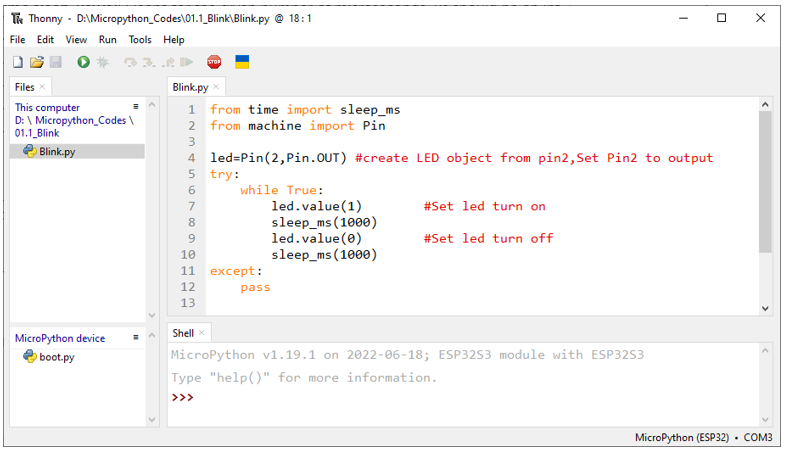Close the Thonny window
Screen dimensions: 785x451
[760, 18]
